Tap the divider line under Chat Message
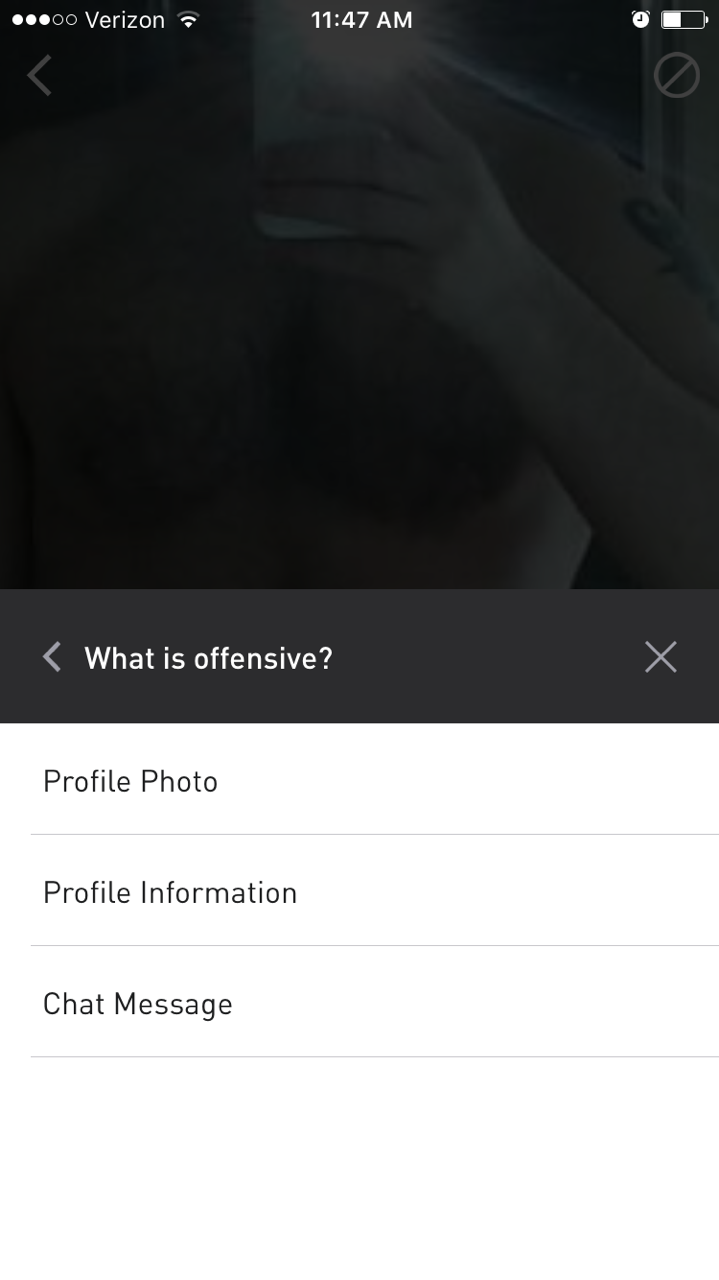This screenshot has height=1280, width=719. coord(374,1056)
